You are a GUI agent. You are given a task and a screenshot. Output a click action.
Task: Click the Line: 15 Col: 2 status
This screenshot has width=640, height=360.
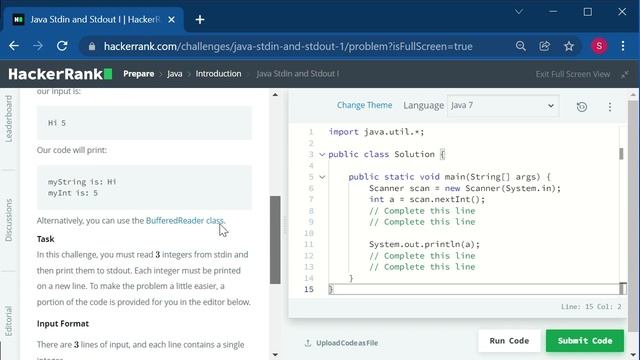tap(591, 307)
